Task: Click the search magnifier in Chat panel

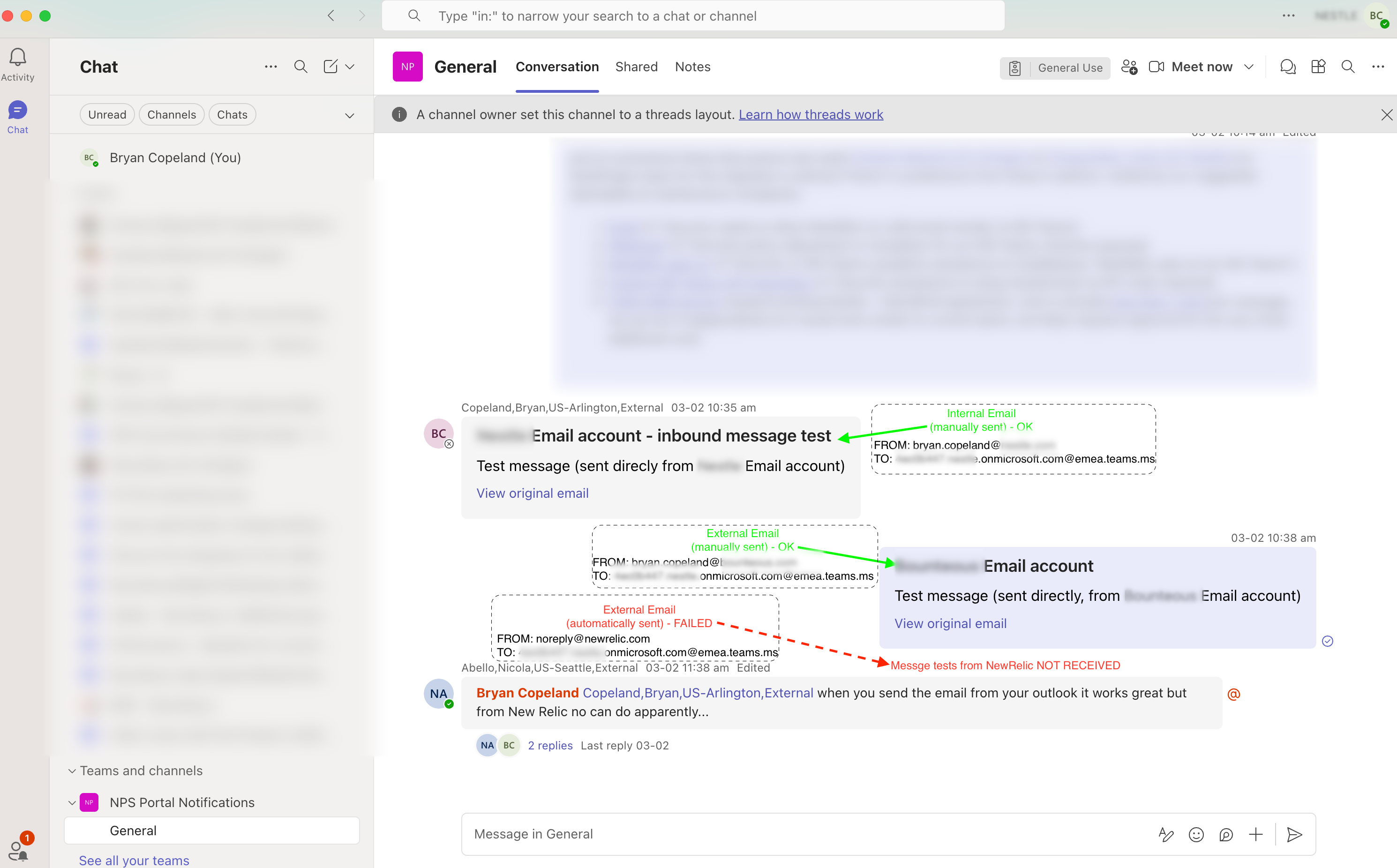Action: click(x=300, y=67)
